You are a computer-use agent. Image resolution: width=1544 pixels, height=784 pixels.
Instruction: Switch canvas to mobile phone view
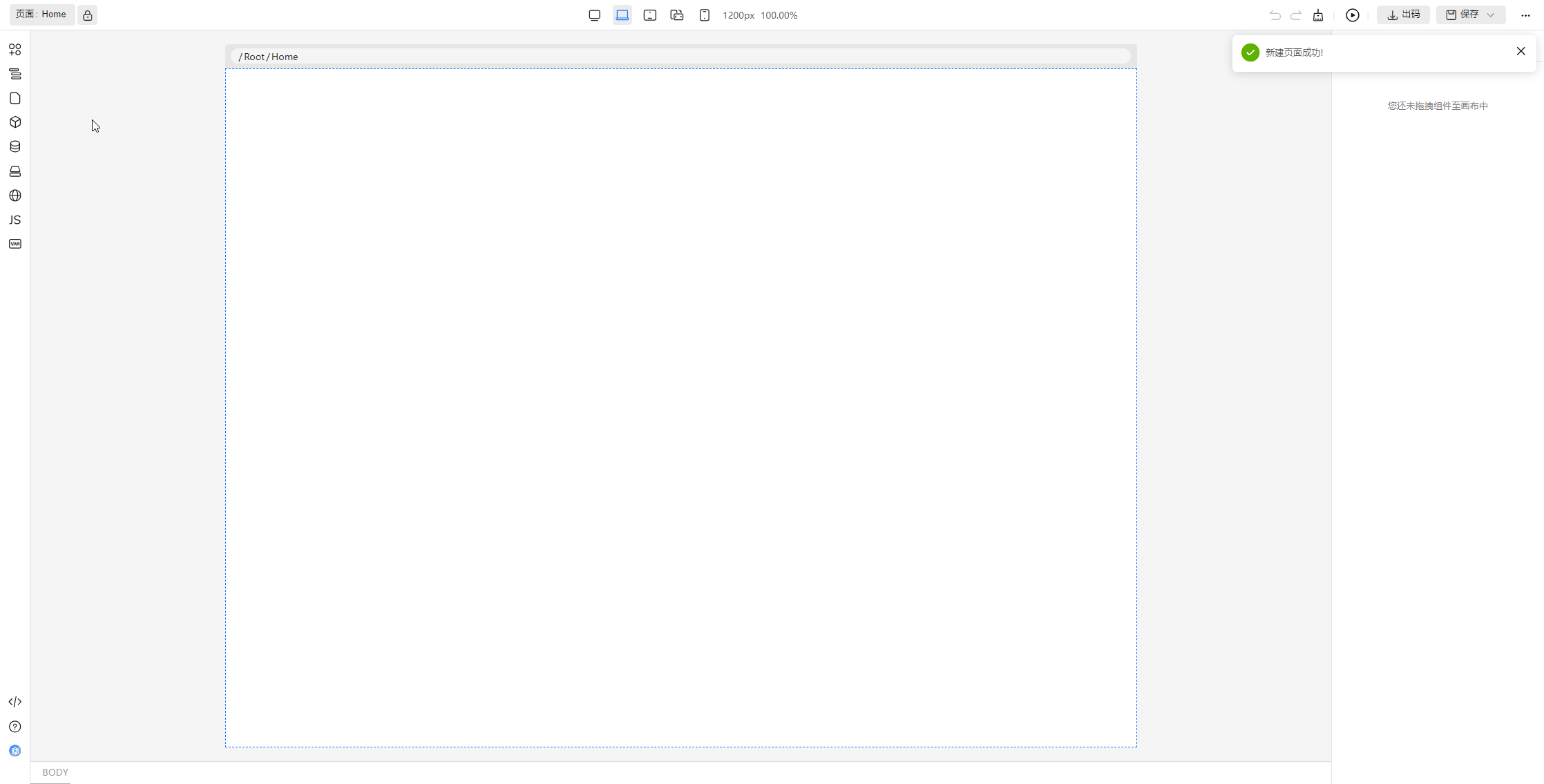point(704,15)
